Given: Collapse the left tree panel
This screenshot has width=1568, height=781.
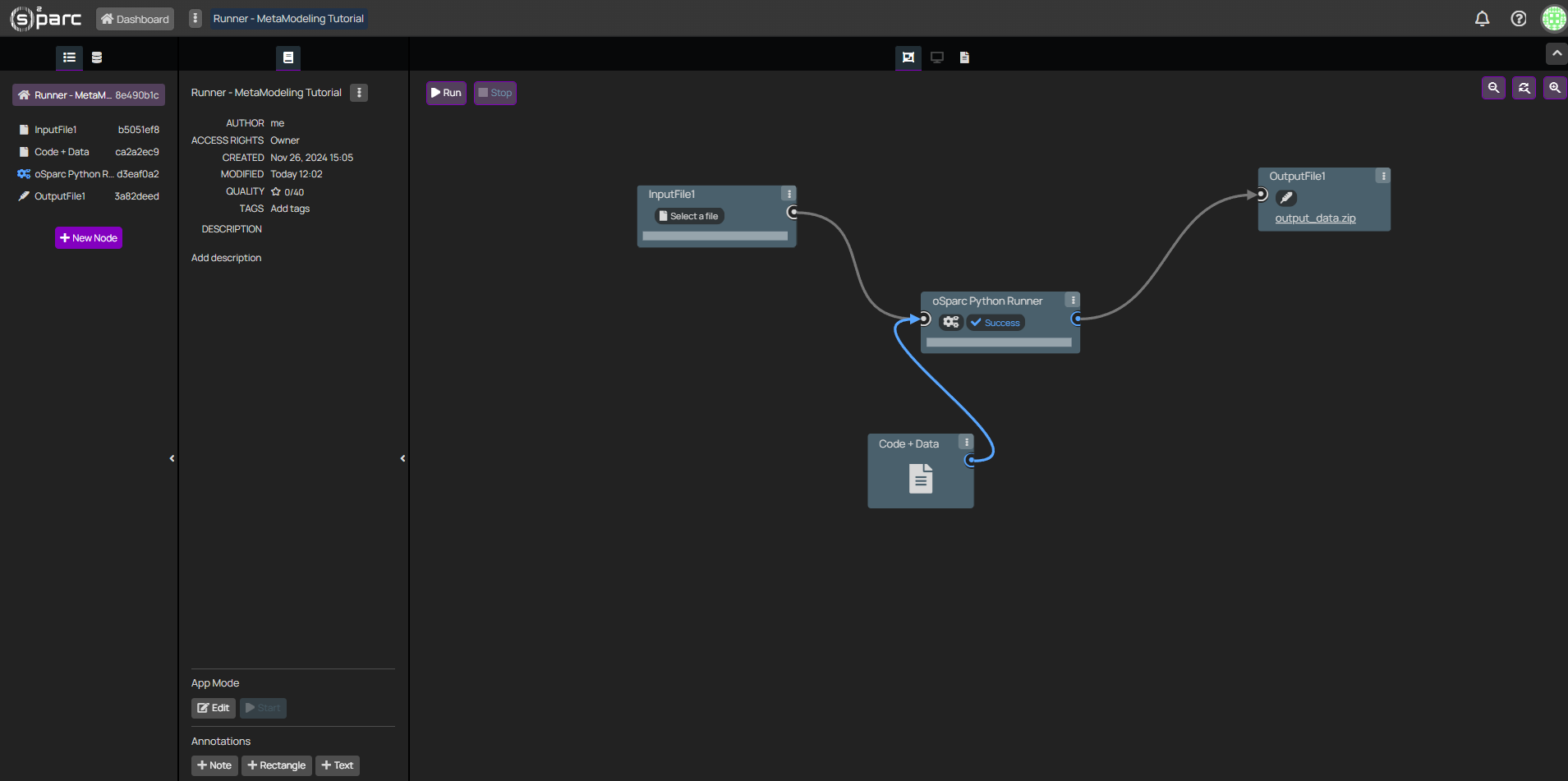Looking at the screenshot, I should (x=172, y=458).
